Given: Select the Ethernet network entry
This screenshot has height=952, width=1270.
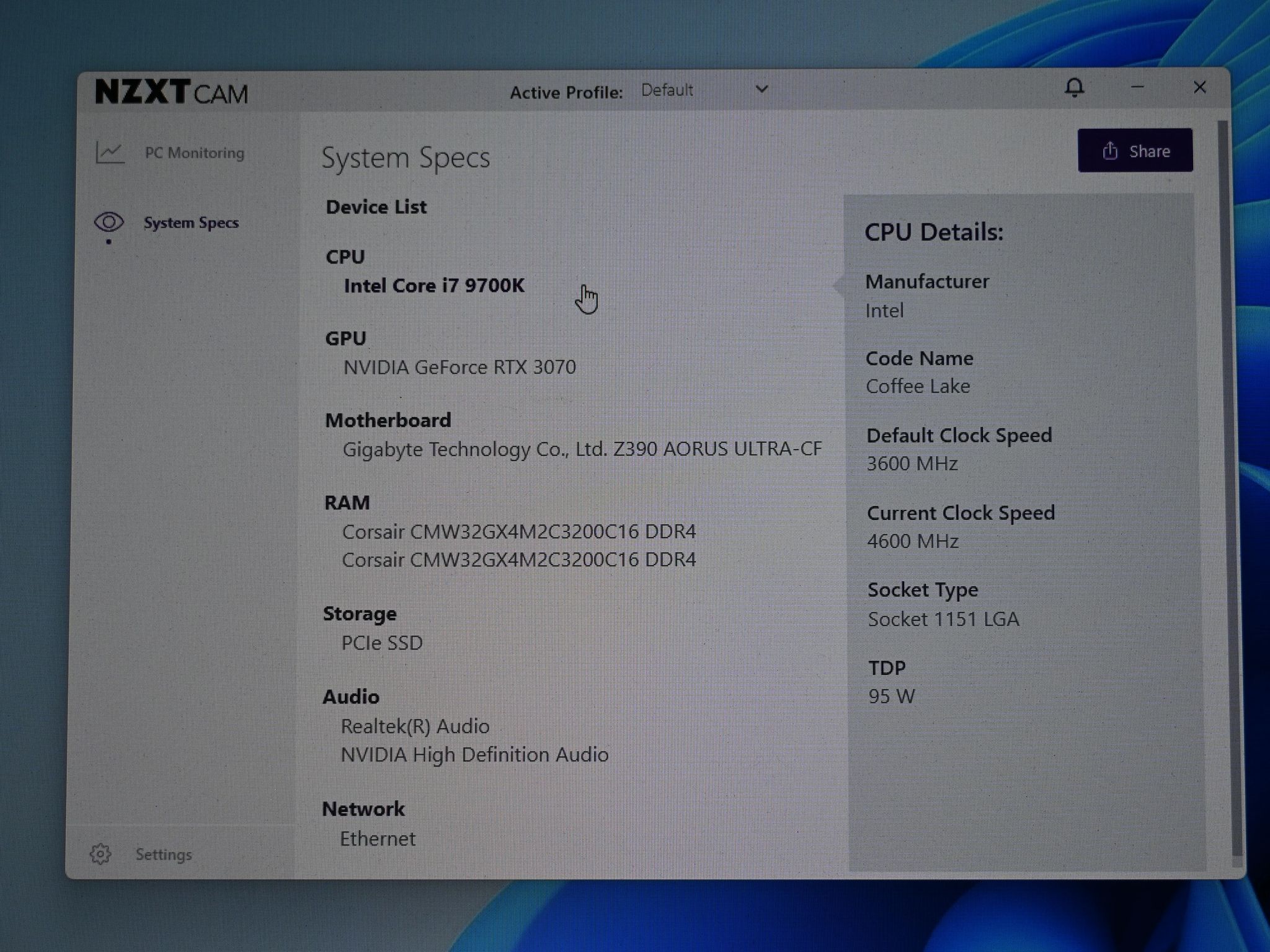Looking at the screenshot, I should coord(378,839).
